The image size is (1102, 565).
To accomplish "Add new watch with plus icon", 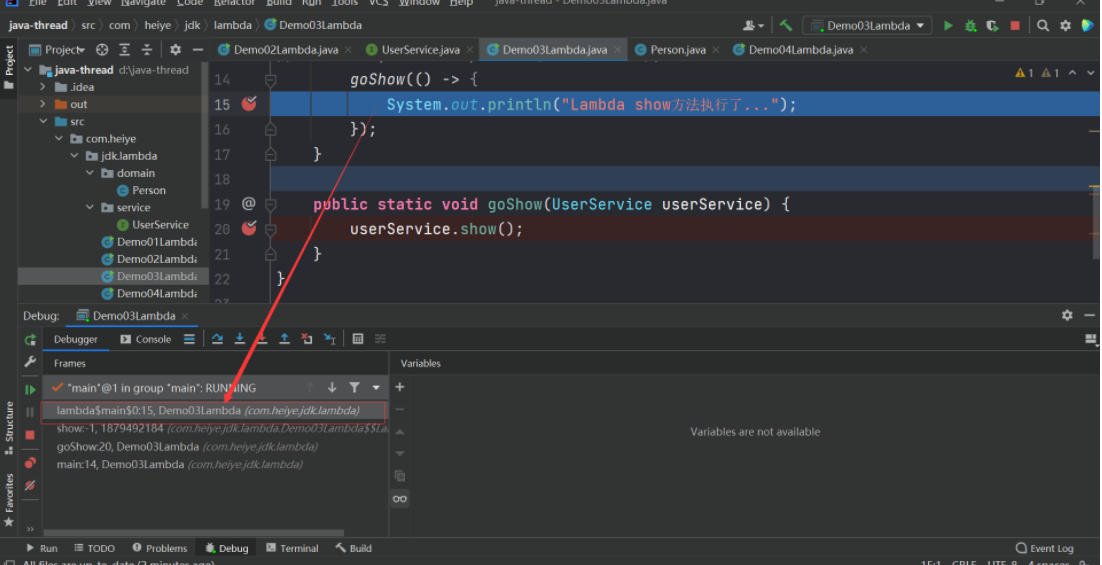I will click(x=400, y=387).
